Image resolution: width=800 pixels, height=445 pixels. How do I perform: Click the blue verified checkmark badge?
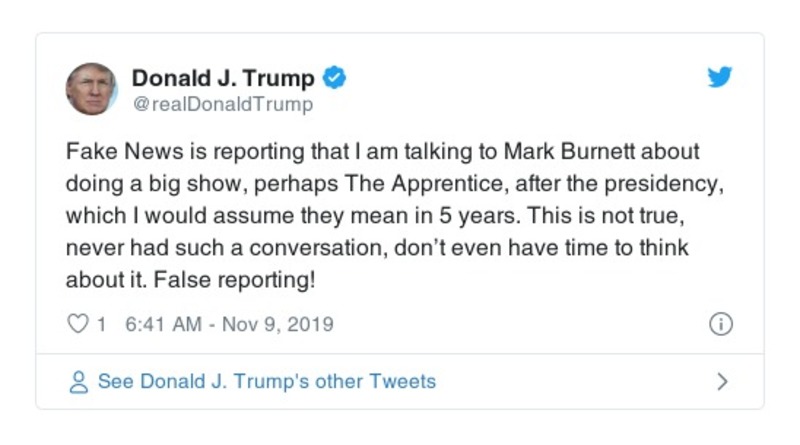point(336,78)
